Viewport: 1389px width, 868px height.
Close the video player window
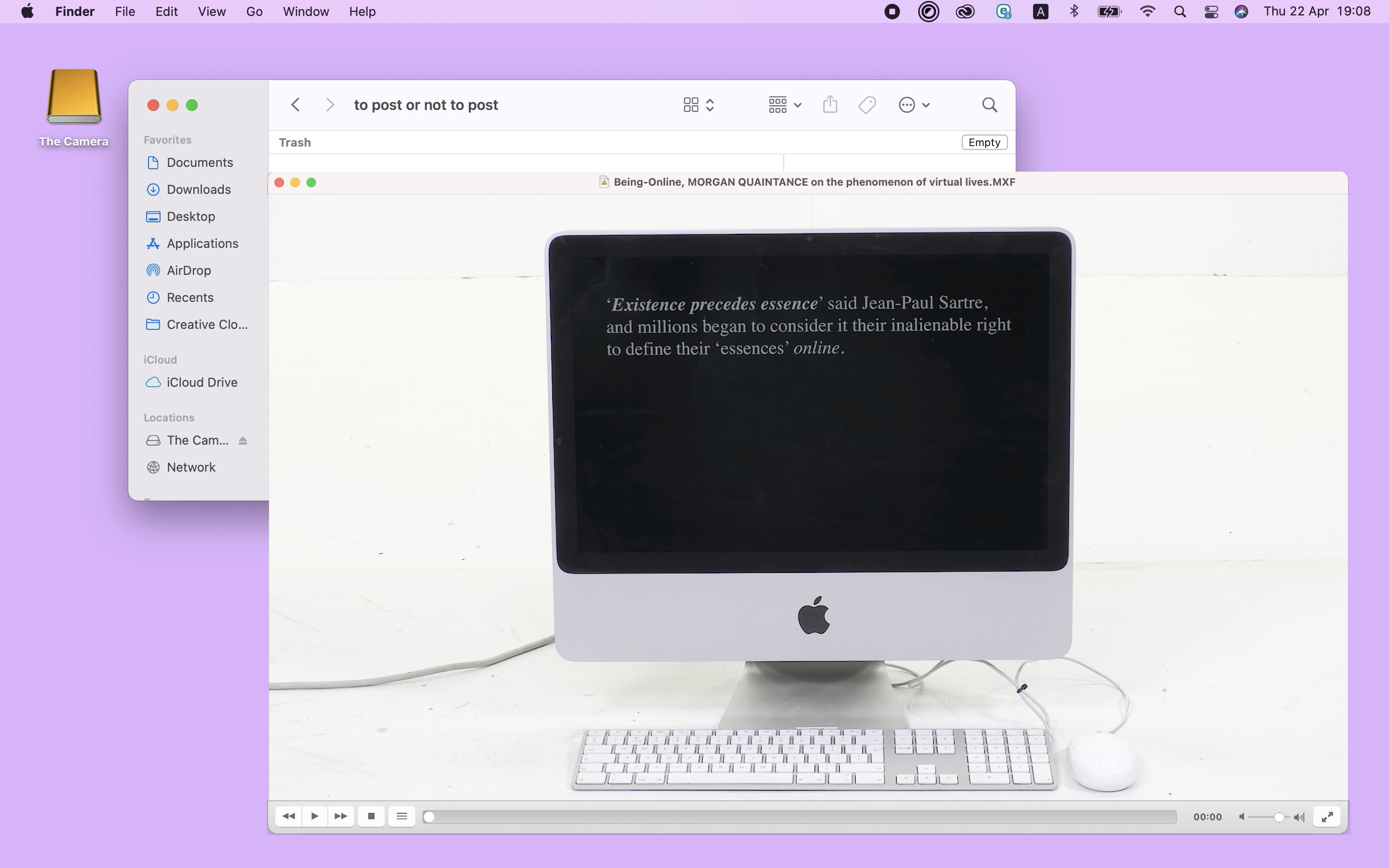280,183
